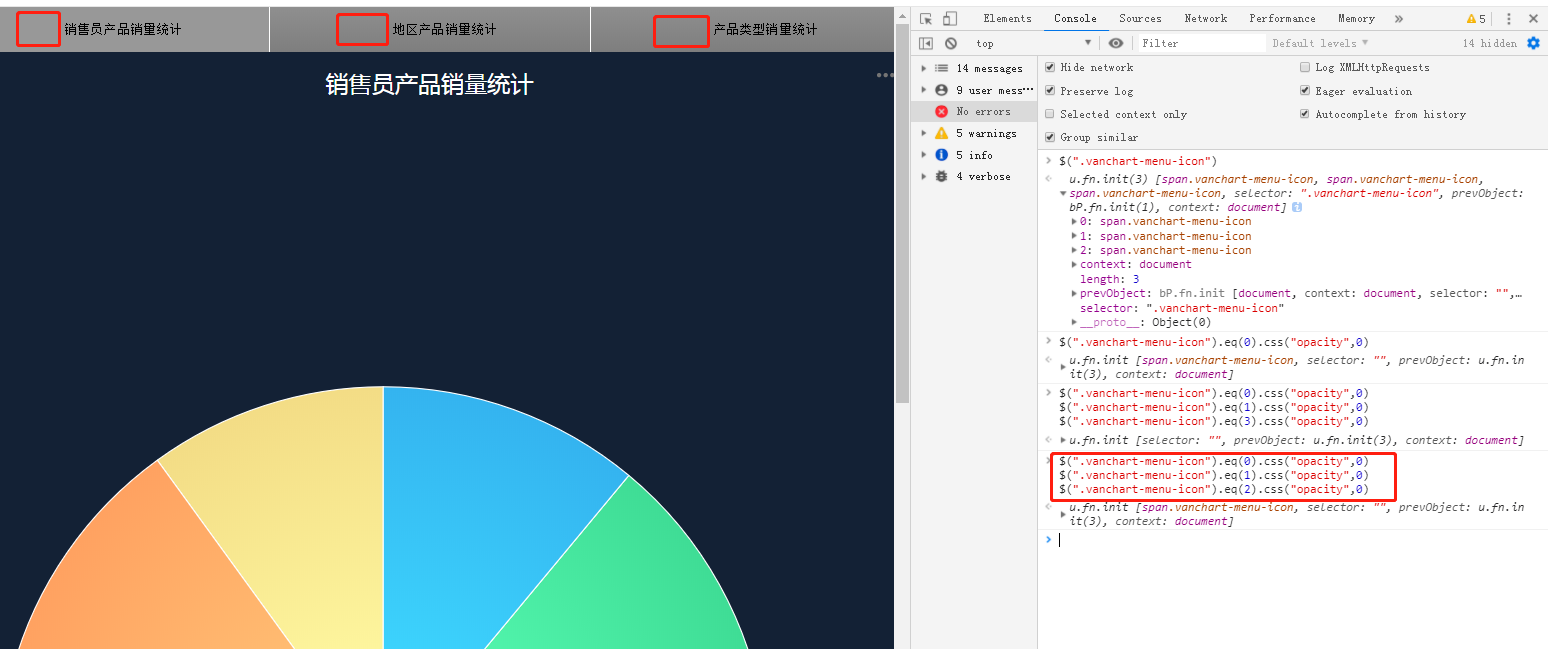Screen dimensions: 1548x649
Task: Click the list icon beside 14 messages
Action: [x=941, y=68]
